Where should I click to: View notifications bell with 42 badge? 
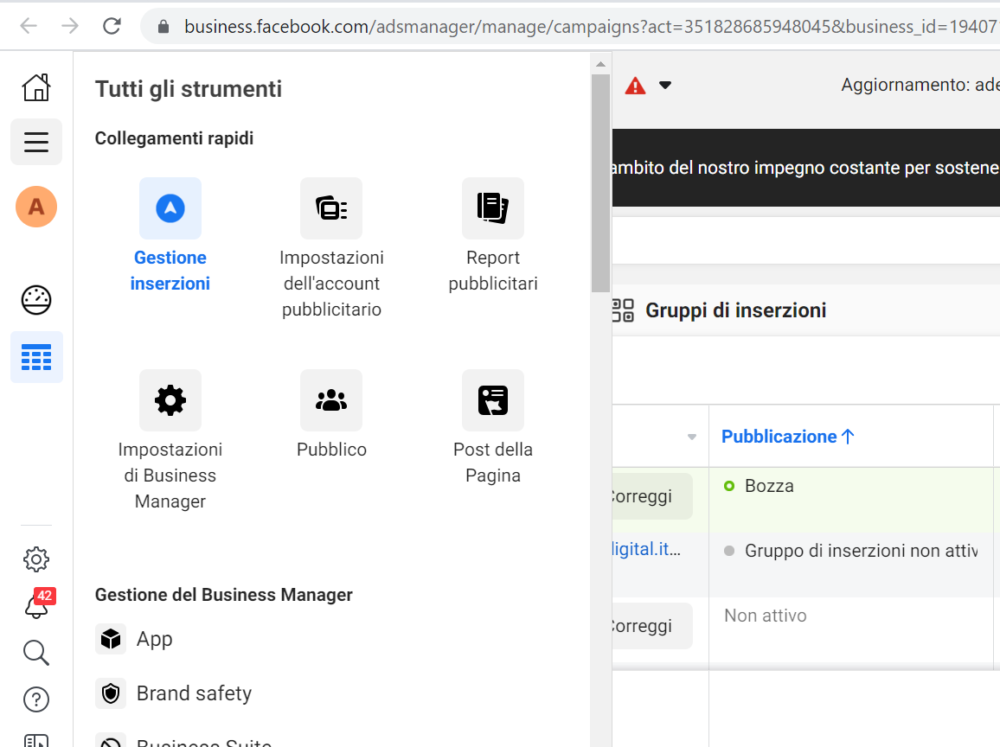click(x=38, y=604)
